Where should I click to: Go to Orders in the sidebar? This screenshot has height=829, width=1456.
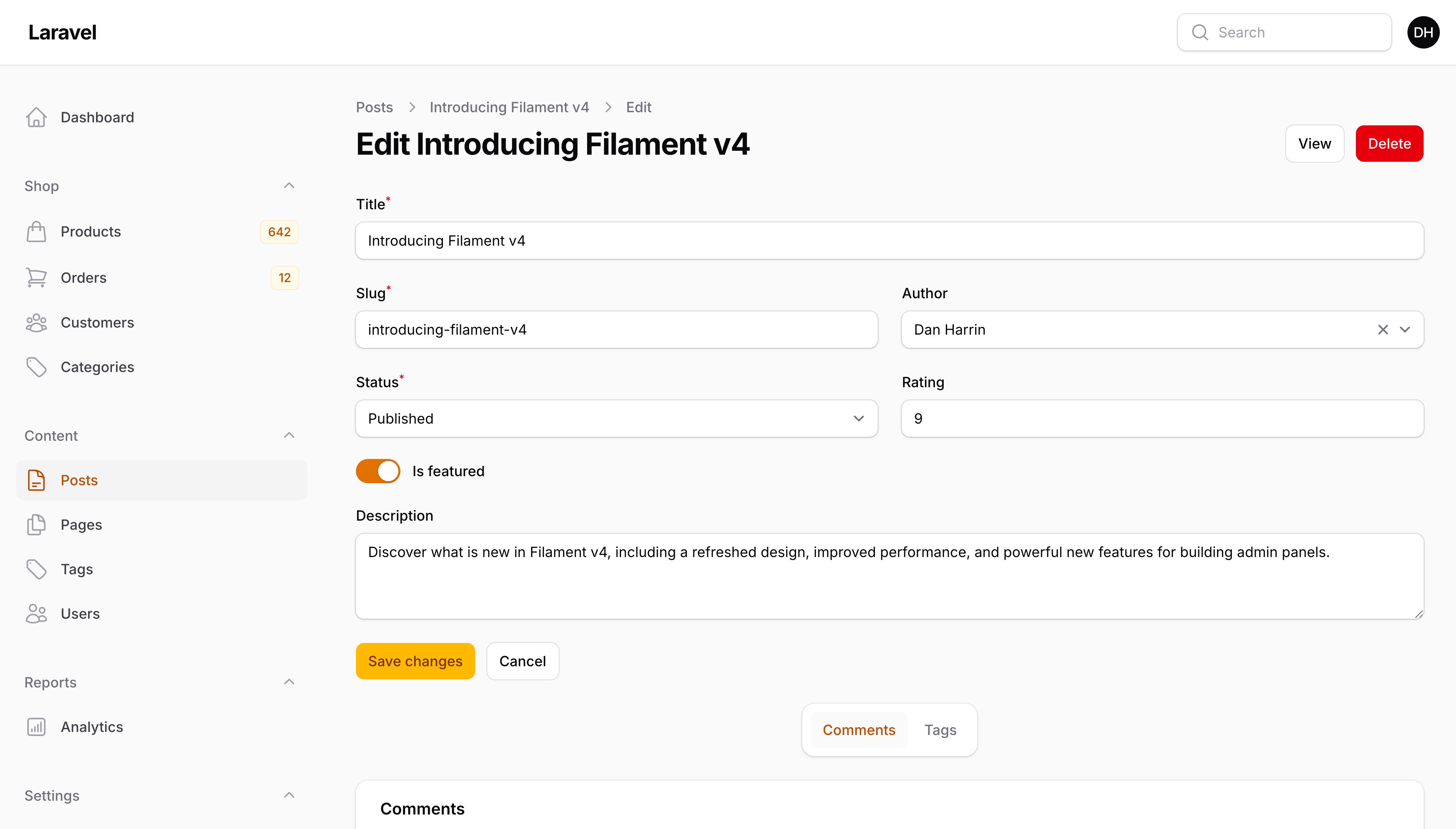tap(162, 278)
